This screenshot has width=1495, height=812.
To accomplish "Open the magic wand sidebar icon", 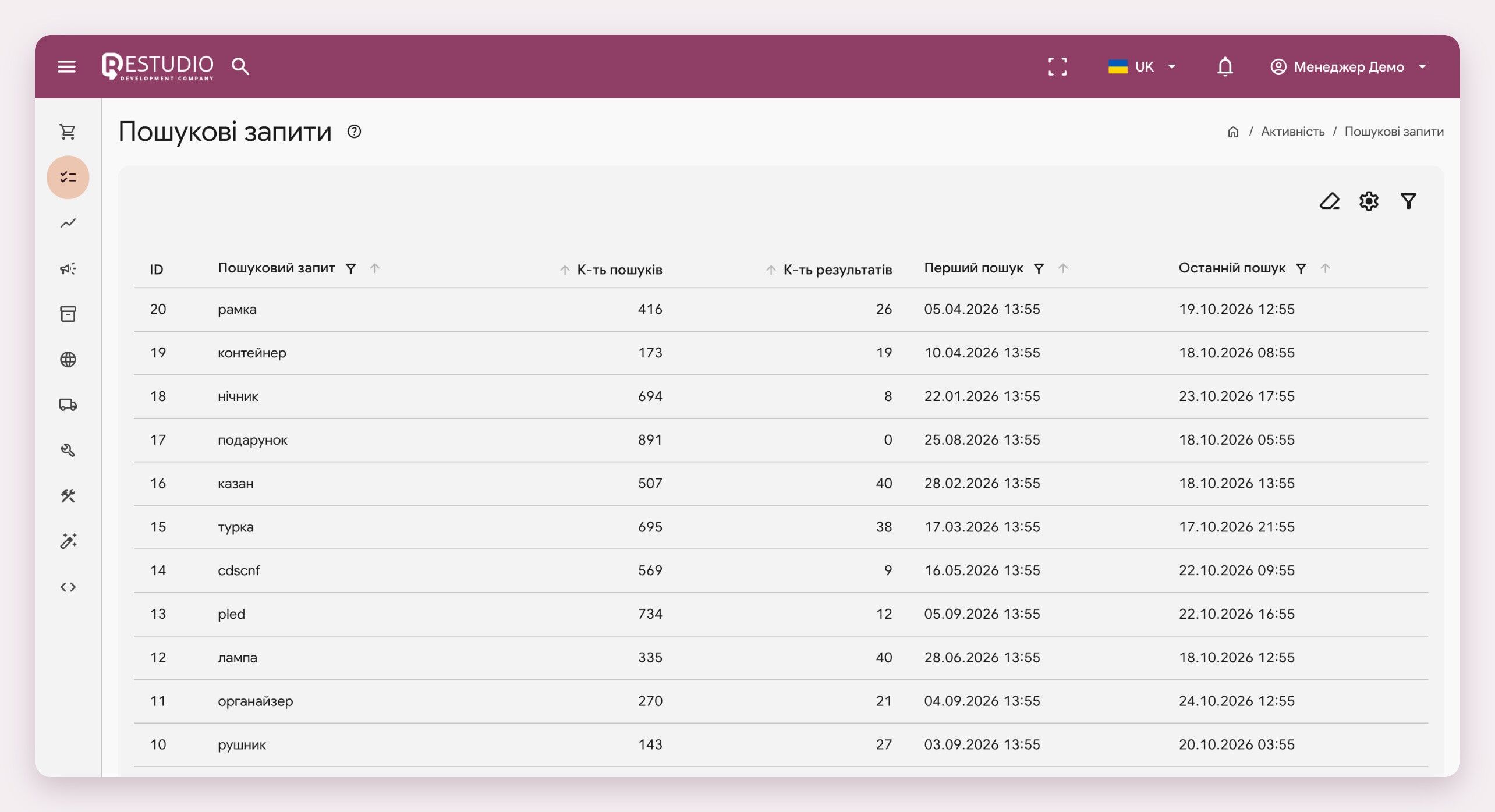I will (x=68, y=541).
